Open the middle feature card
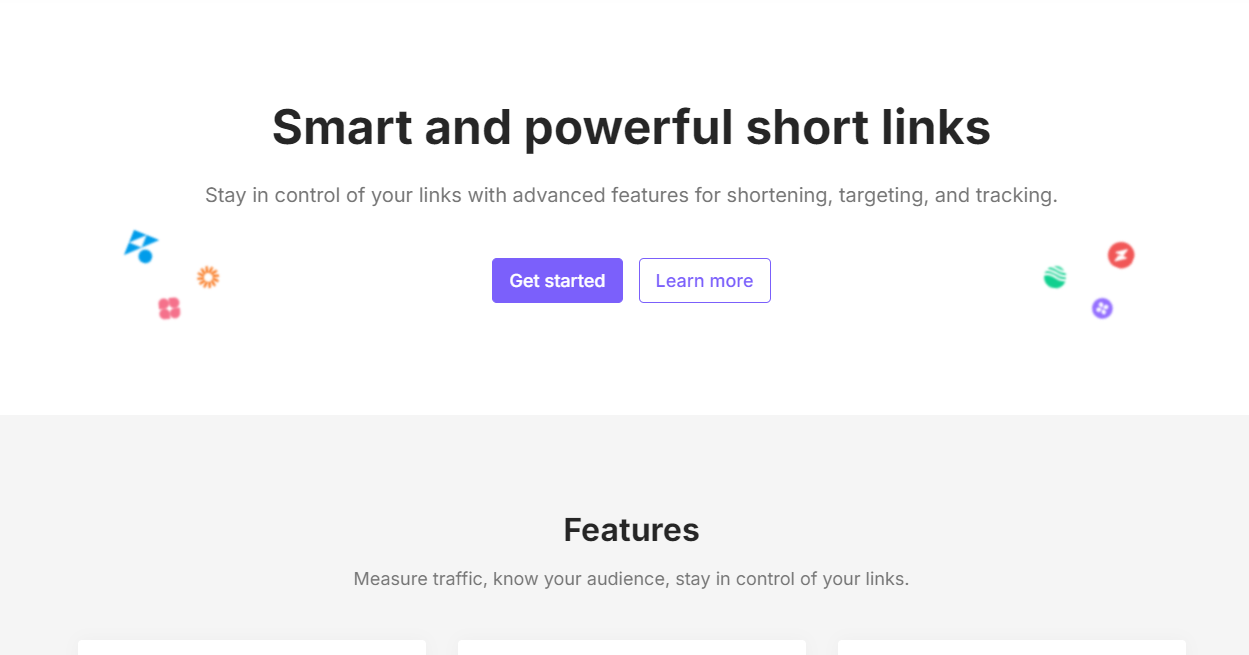1249x655 pixels. pyautogui.click(x=632, y=647)
